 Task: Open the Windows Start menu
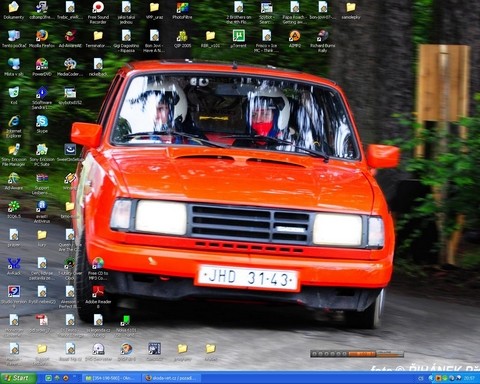click(x=18, y=378)
